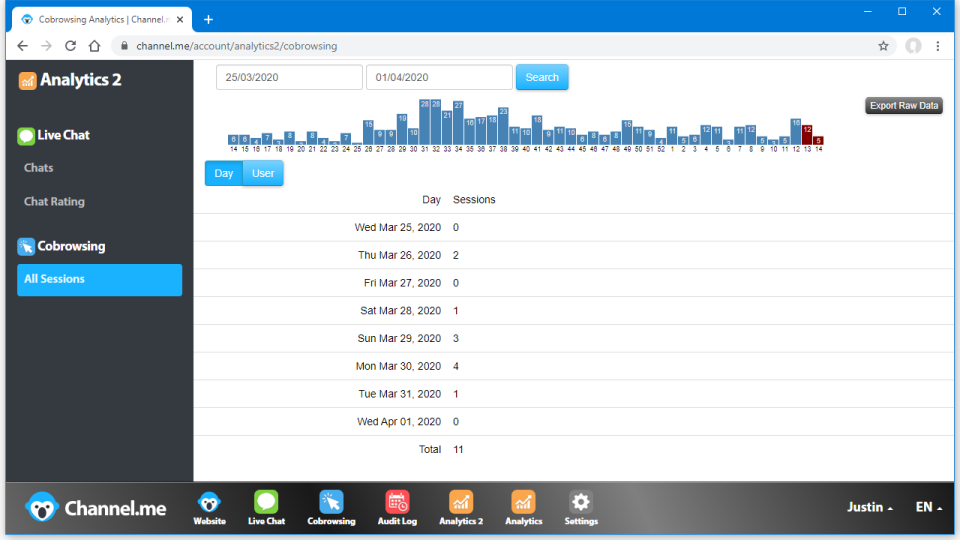Viewport: 960px width, 540px height.
Task: Click the Fri Mar 27, 2020 row
Action: [574, 283]
